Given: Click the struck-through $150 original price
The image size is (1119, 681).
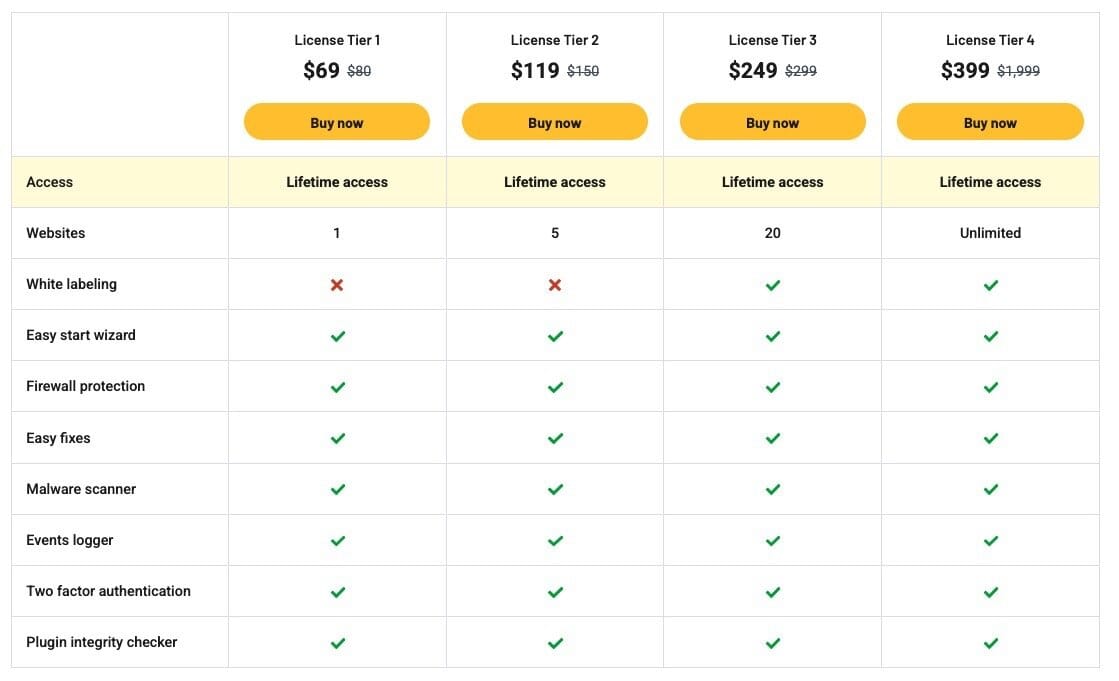Looking at the screenshot, I should [x=583, y=71].
